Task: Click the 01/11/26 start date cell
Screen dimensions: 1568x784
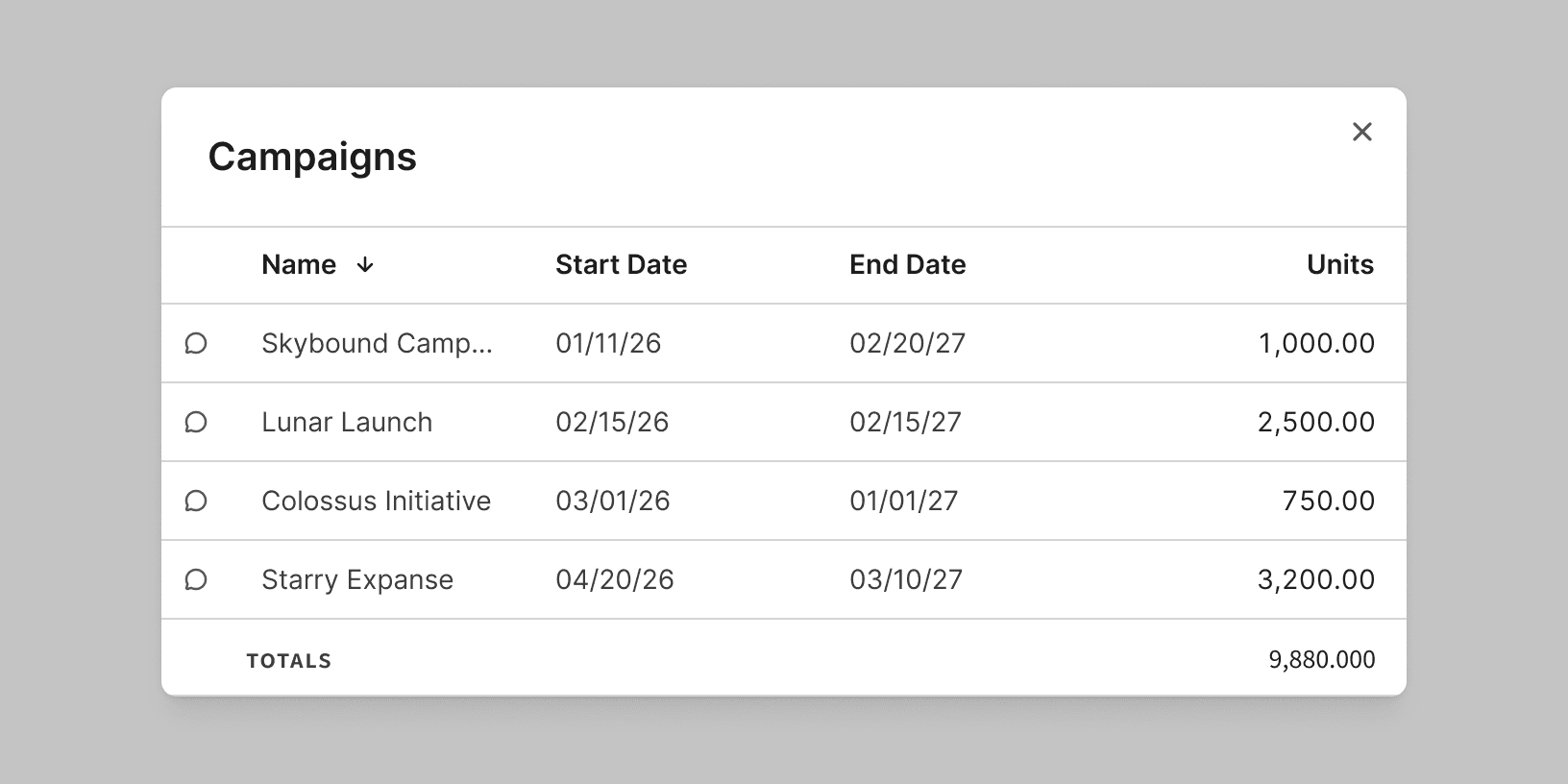Action: (608, 343)
